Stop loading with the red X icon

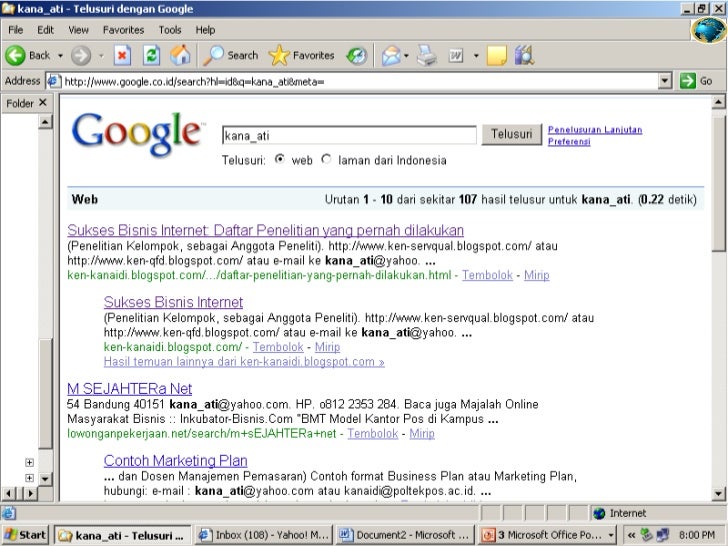pyautogui.click(x=122, y=56)
